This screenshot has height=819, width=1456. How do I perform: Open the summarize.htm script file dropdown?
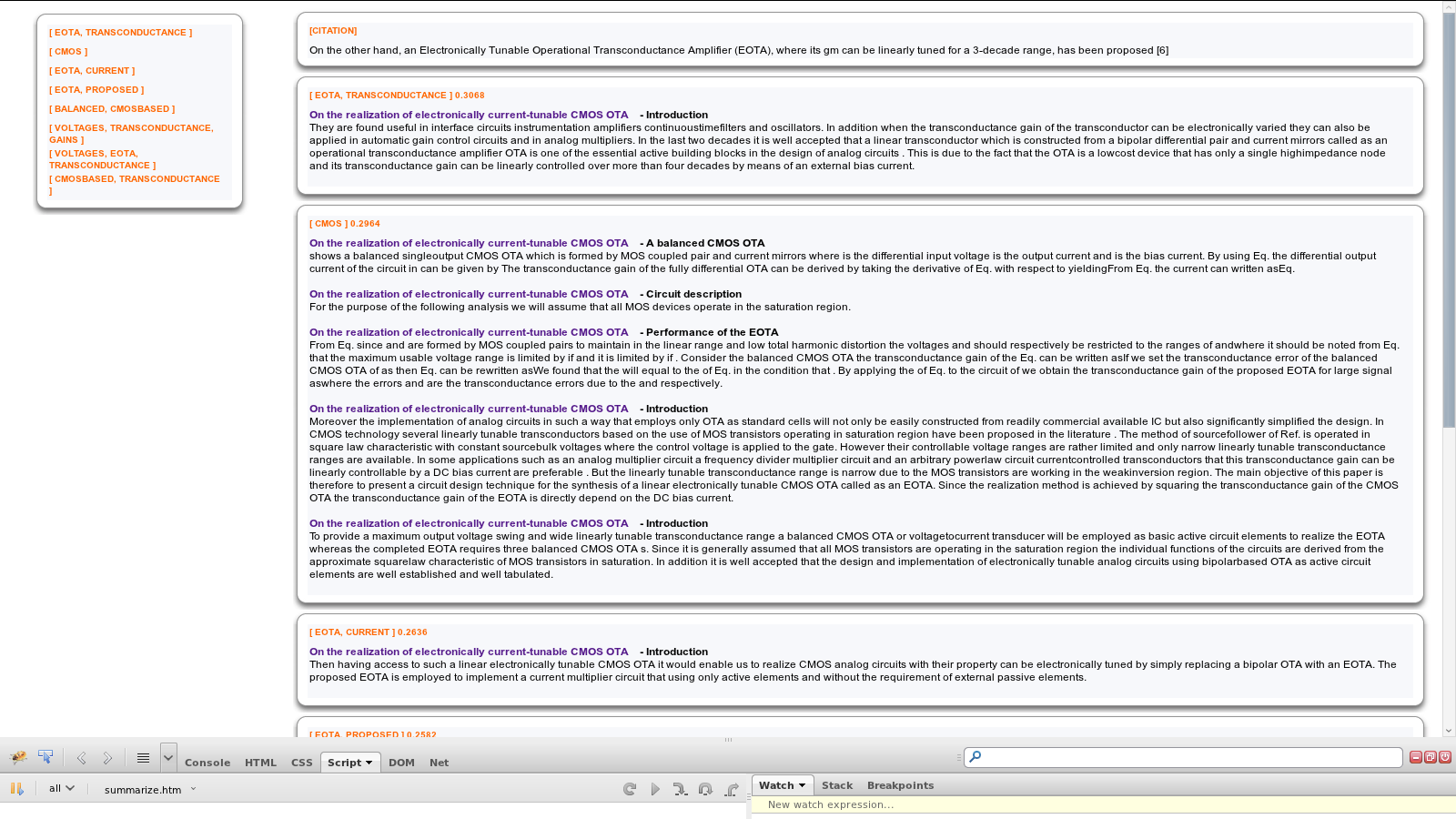pyautogui.click(x=150, y=789)
